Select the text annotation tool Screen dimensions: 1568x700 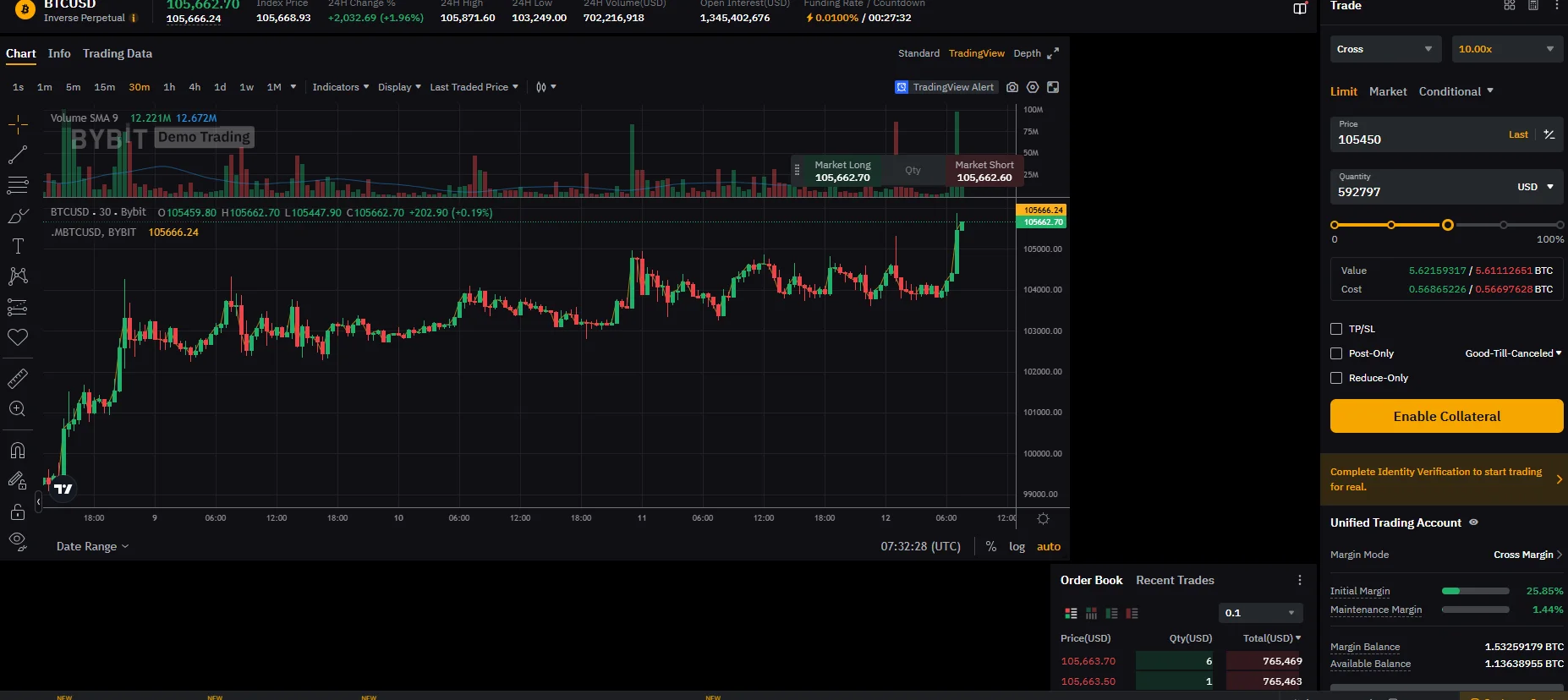18,246
